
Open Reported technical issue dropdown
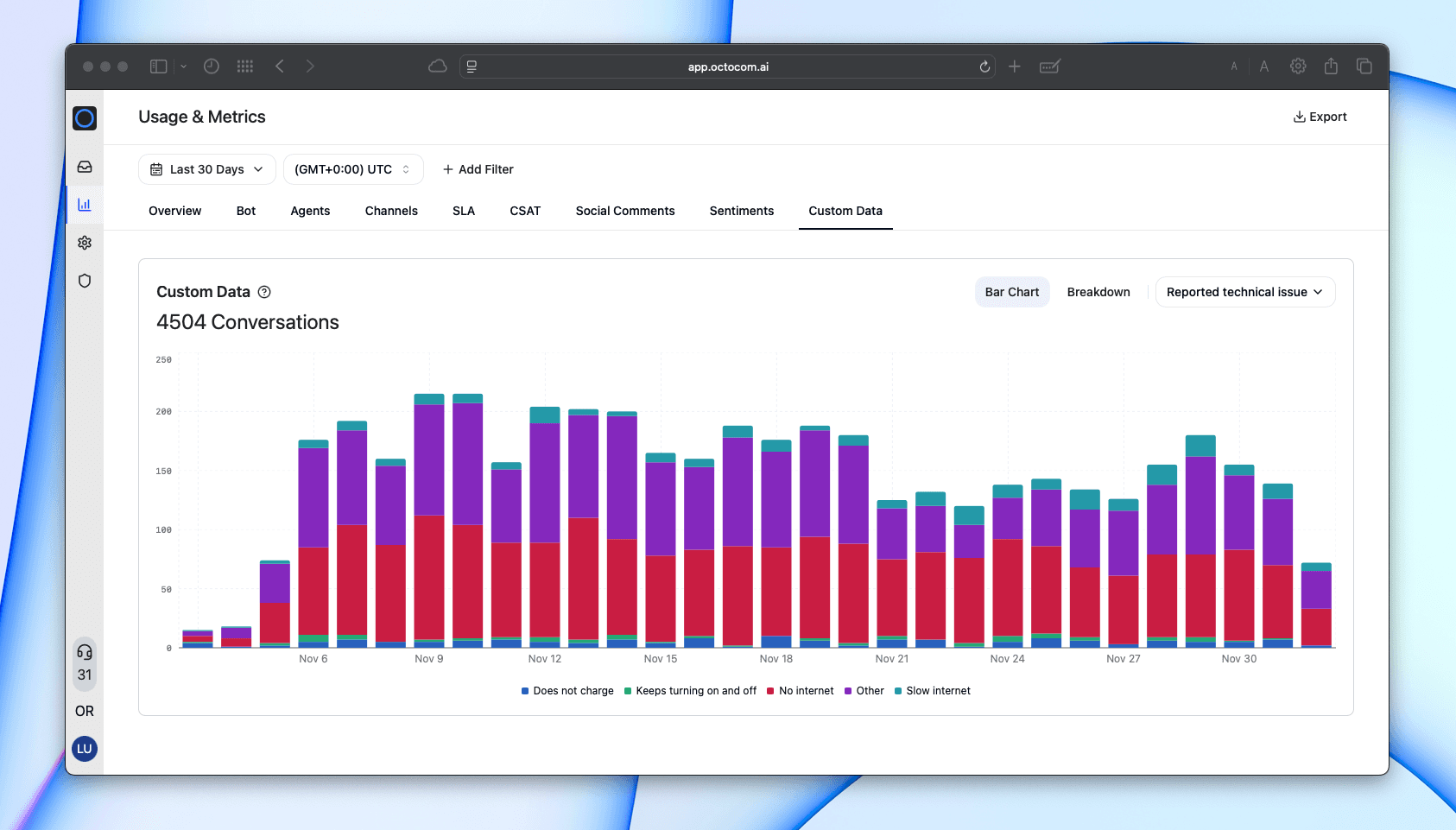[x=1244, y=292]
